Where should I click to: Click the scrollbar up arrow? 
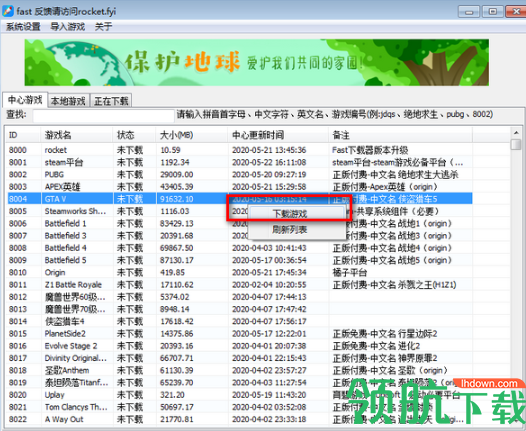pos(516,132)
